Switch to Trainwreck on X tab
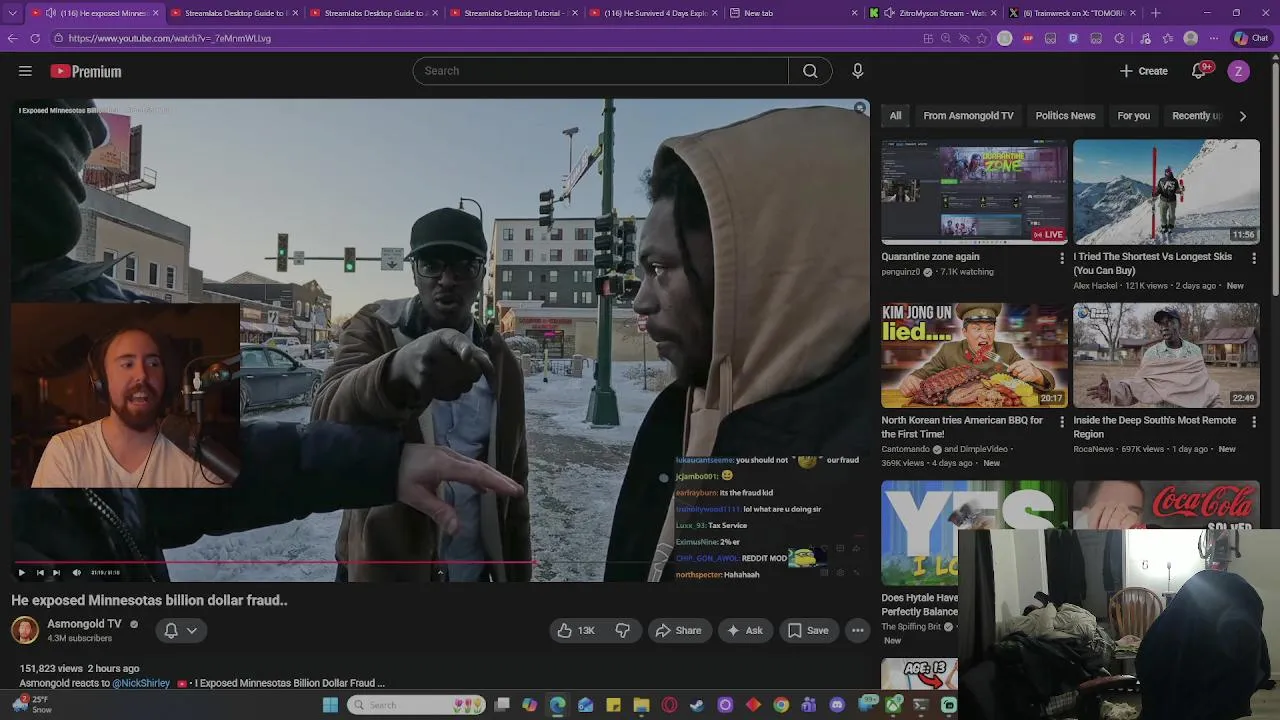The image size is (1280, 720). [x=1072, y=13]
